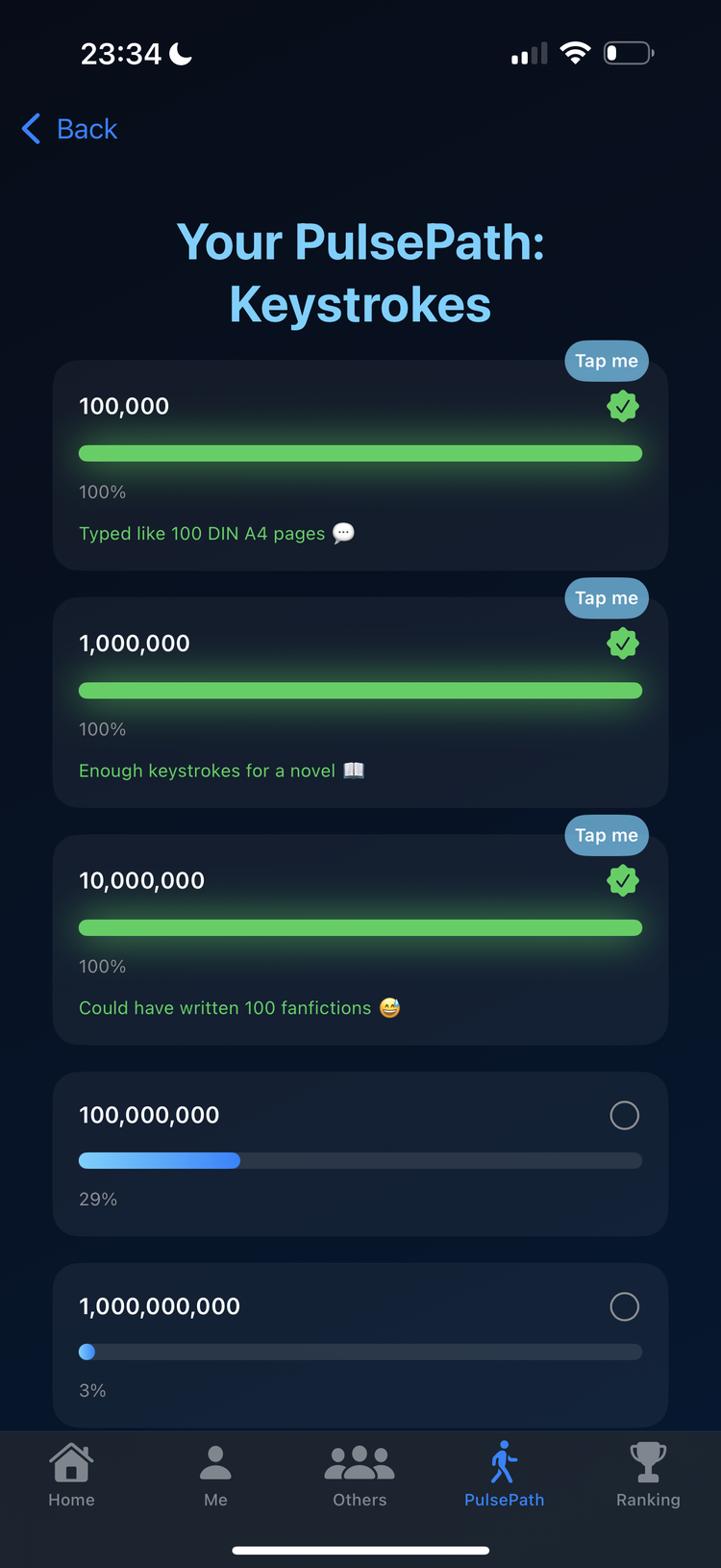Tap the back chevron arrow
This screenshot has width=721, height=1568.
[31, 128]
